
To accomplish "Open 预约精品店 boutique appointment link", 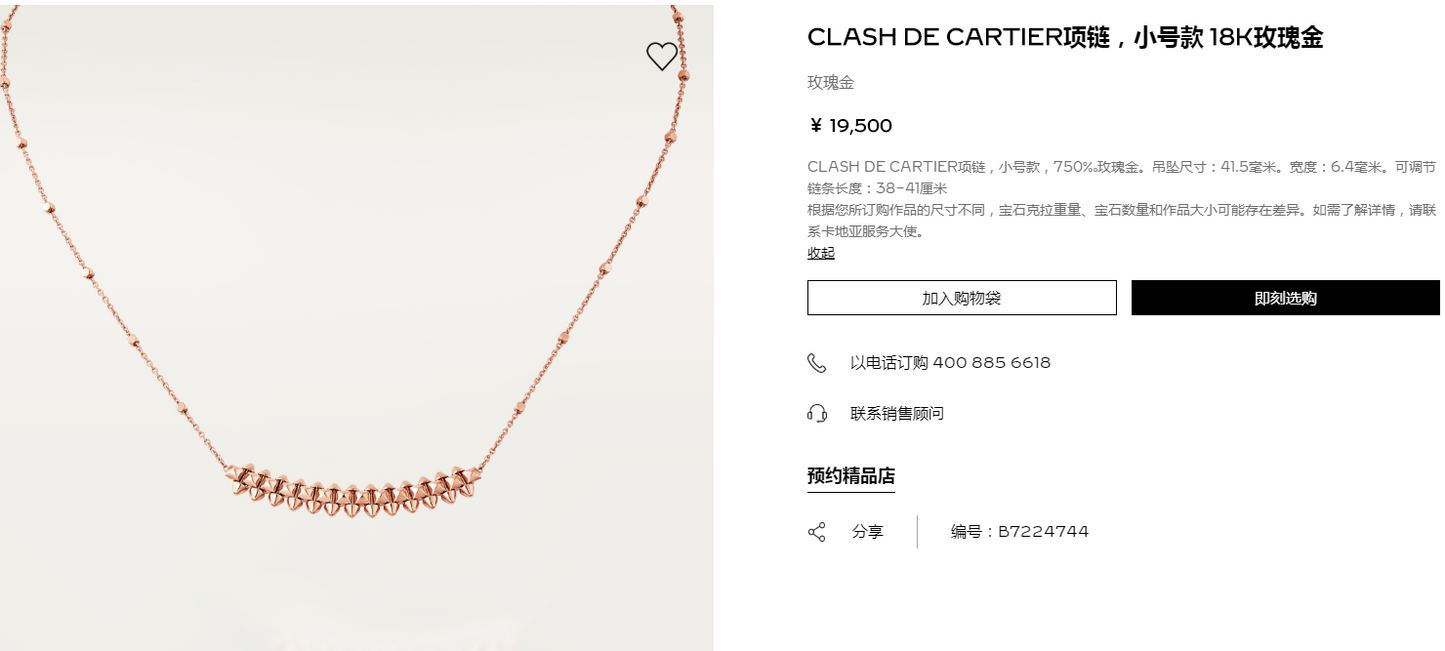I will point(851,476).
